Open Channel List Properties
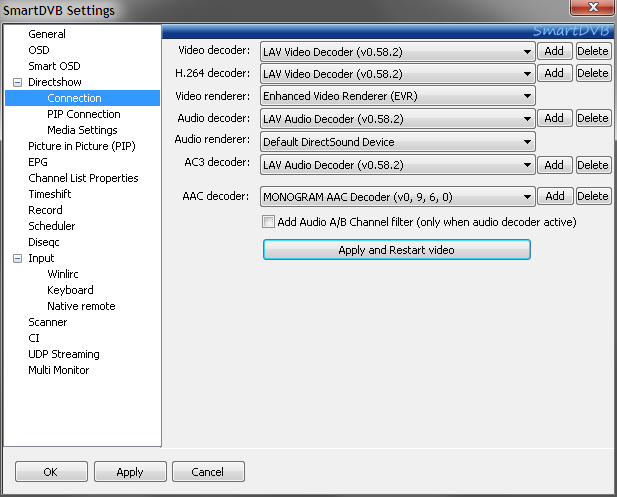The image size is (617, 497). (83, 178)
